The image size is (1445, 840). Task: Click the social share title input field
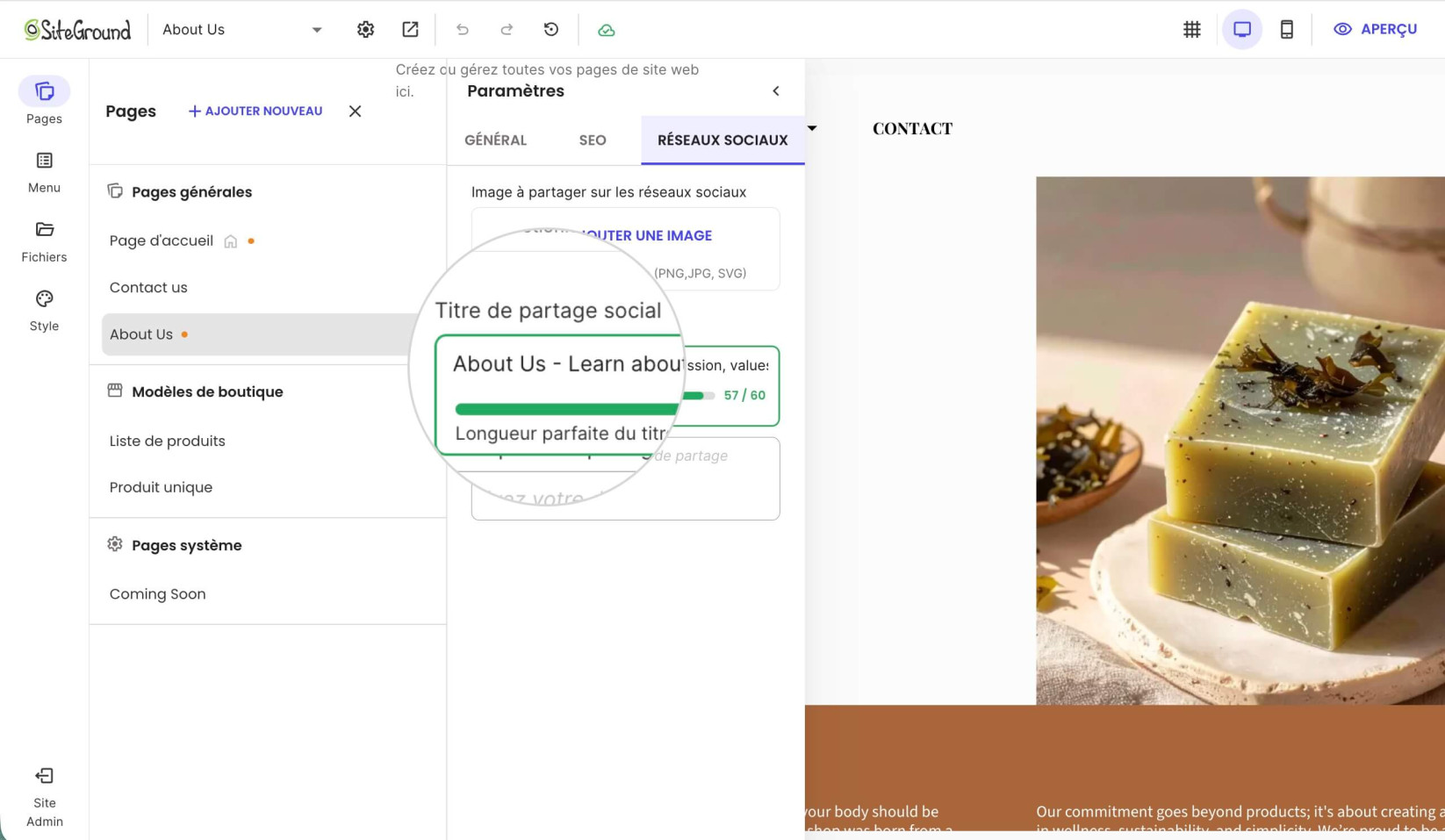click(x=607, y=365)
